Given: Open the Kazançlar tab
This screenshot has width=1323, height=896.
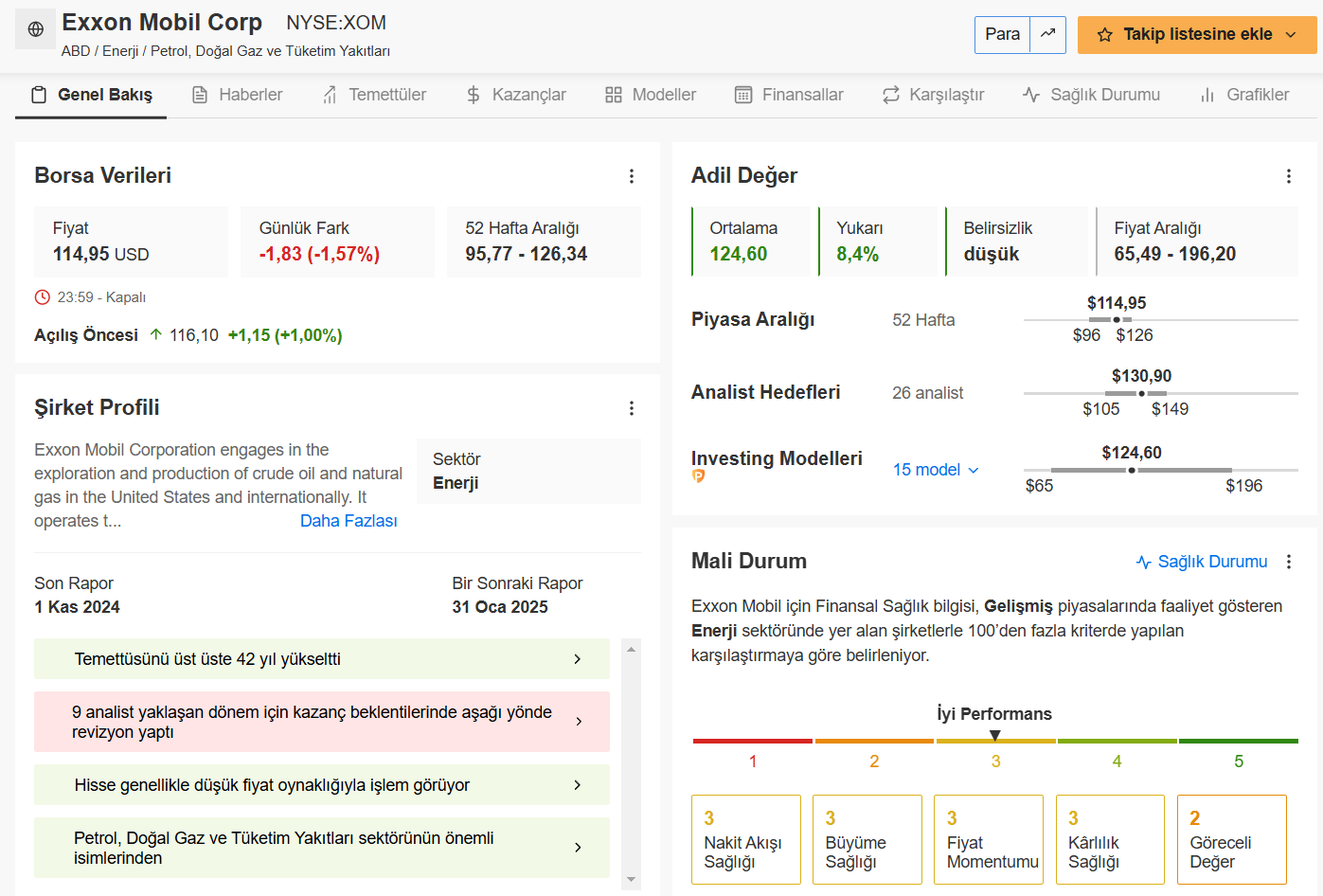Looking at the screenshot, I should point(516,95).
